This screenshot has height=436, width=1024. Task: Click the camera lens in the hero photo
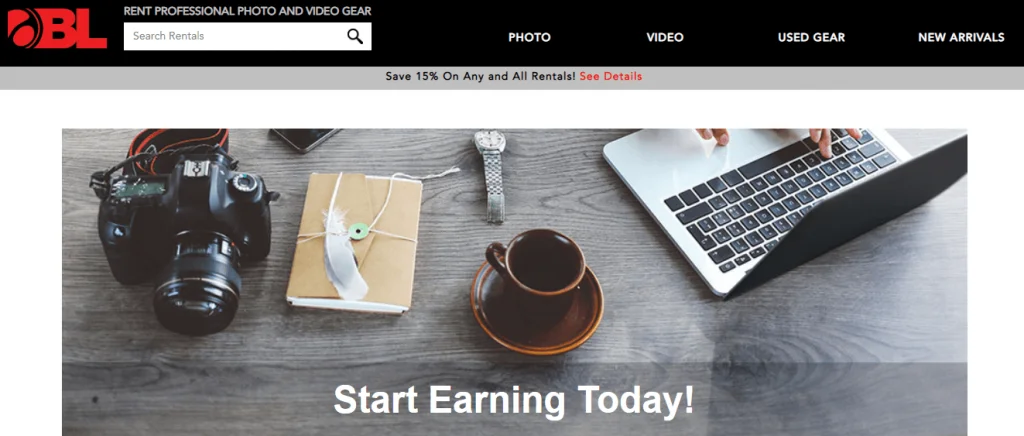click(197, 282)
